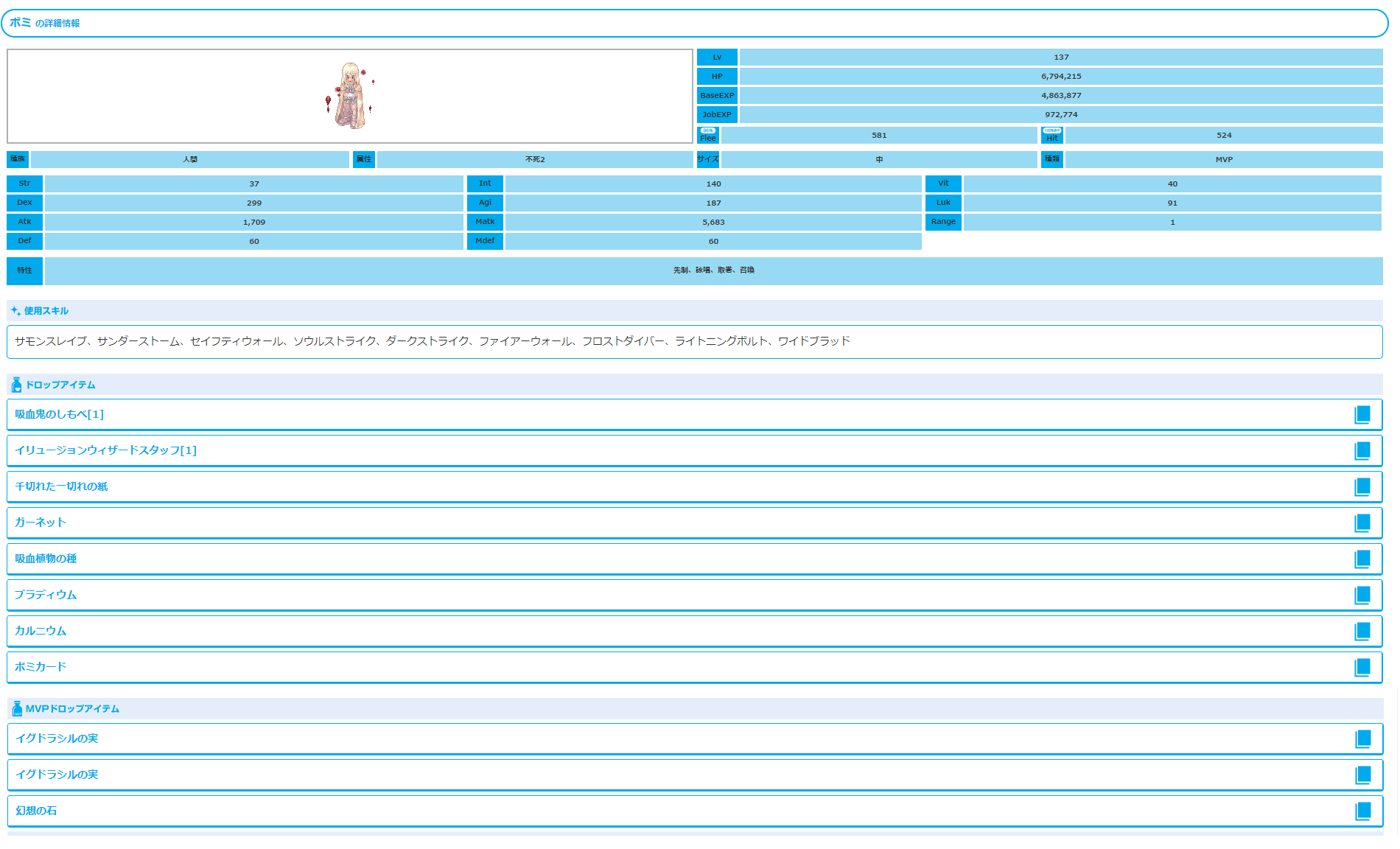Click the book icon beside 吸血鬼のしもべ[1]
This screenshot has width=1400, height=849.
coord(1362,415)
